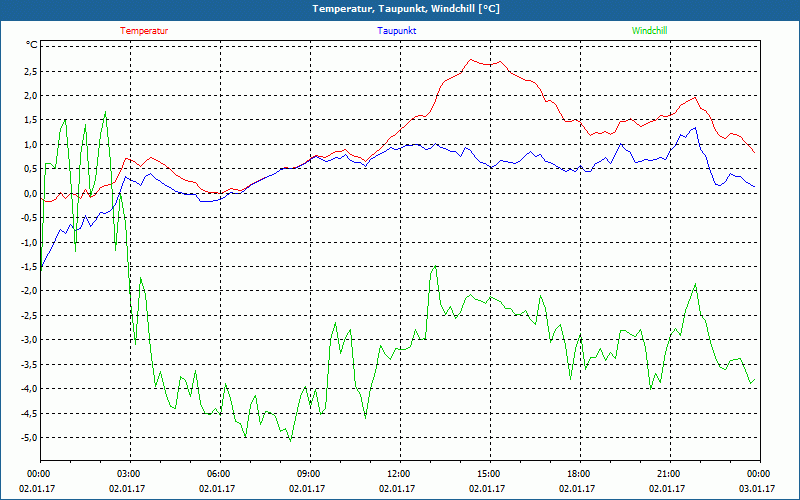Click the 12:00 time axis label
Viewport: 800px width, 500px height.
pyautogui.click(x=400, y=473)
